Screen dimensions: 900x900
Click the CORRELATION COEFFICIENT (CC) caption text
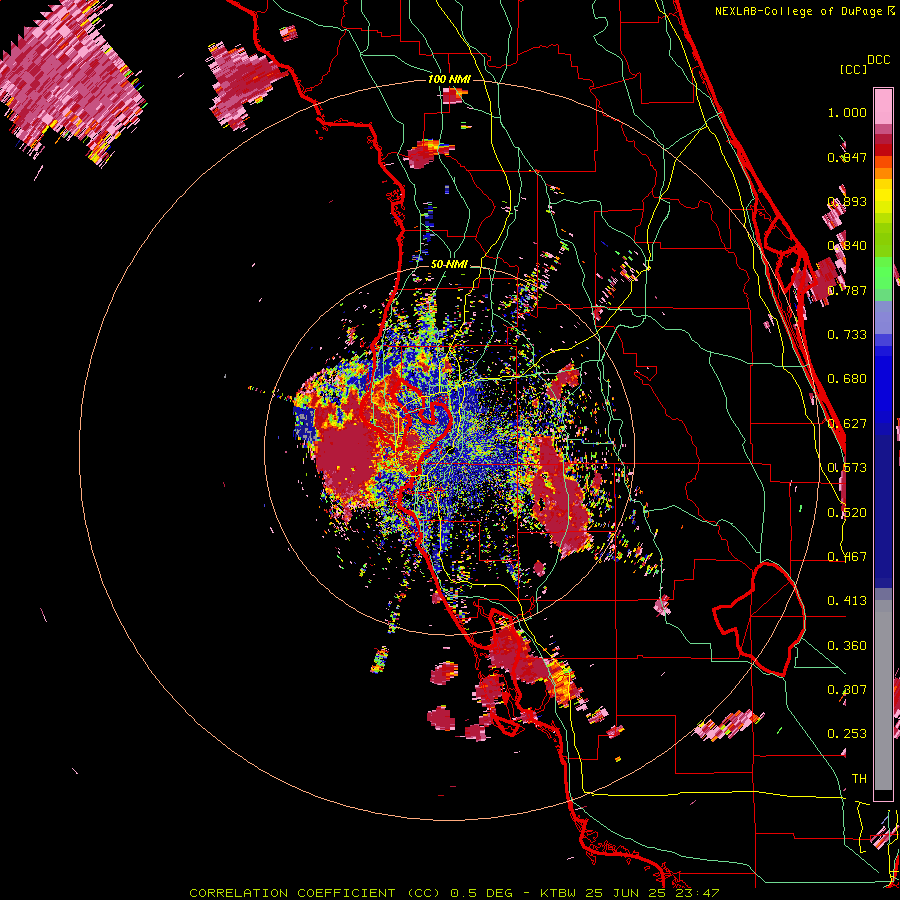(315, 893)
